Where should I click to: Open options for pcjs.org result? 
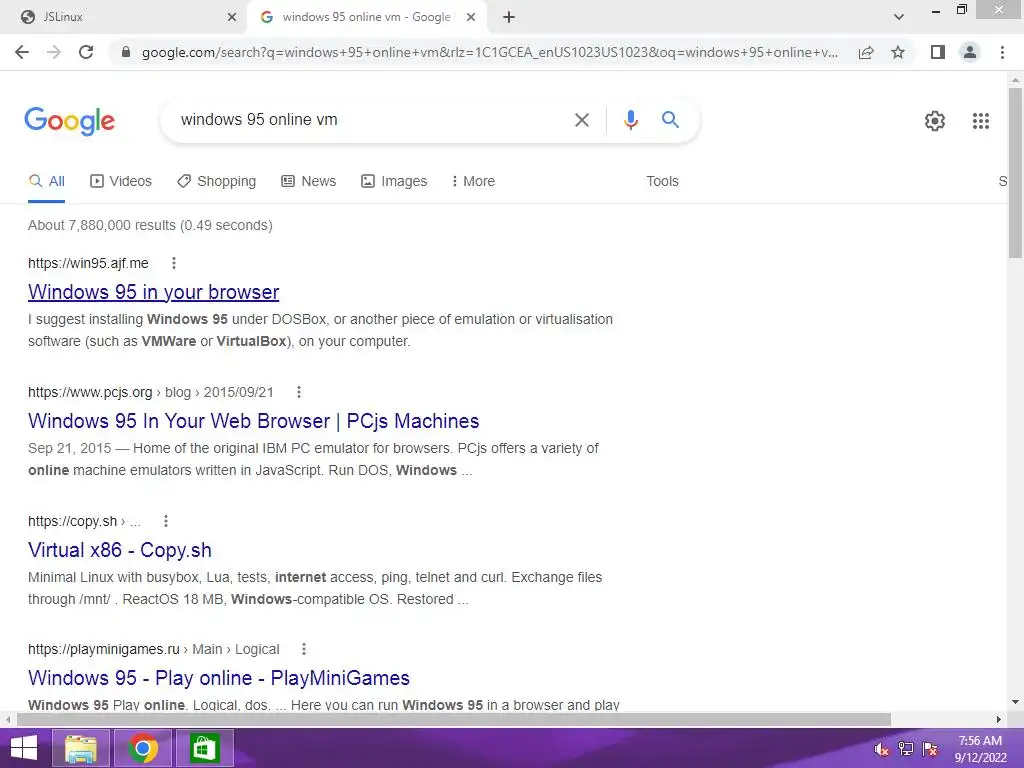coord(298,392)
